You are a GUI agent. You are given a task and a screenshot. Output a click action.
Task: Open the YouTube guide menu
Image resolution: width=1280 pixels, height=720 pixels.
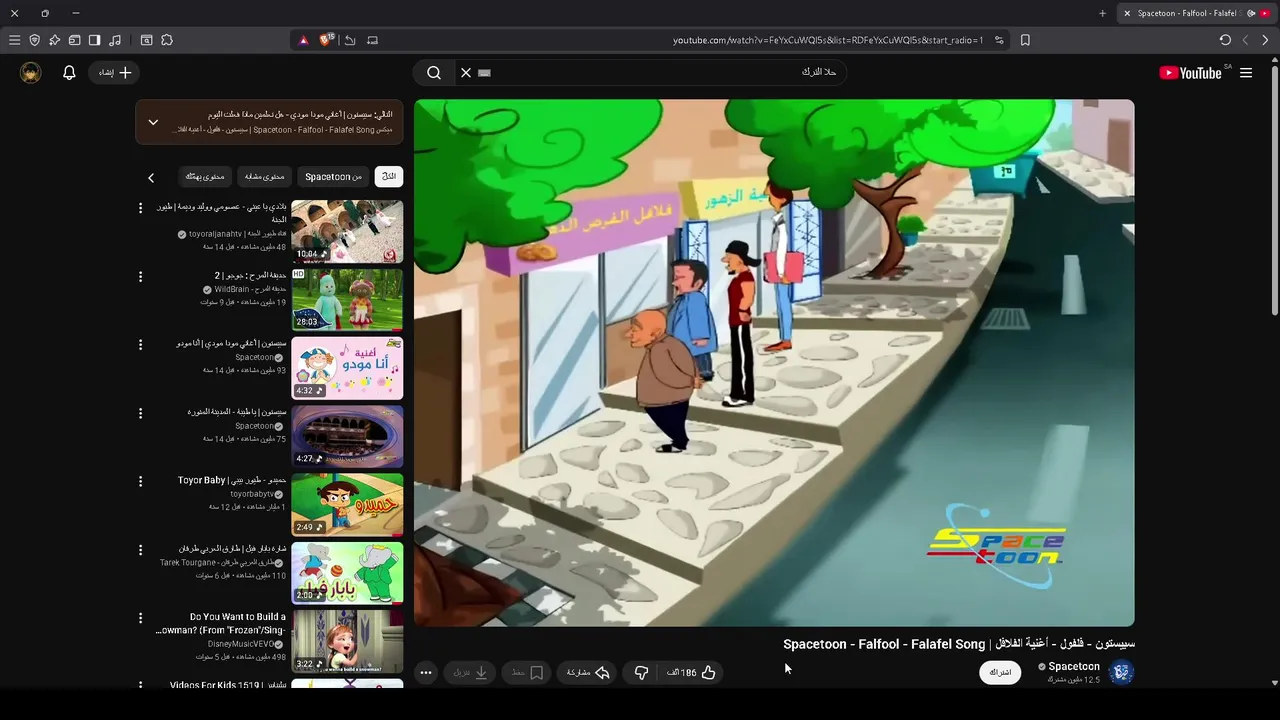click(x=1246, y=72)
